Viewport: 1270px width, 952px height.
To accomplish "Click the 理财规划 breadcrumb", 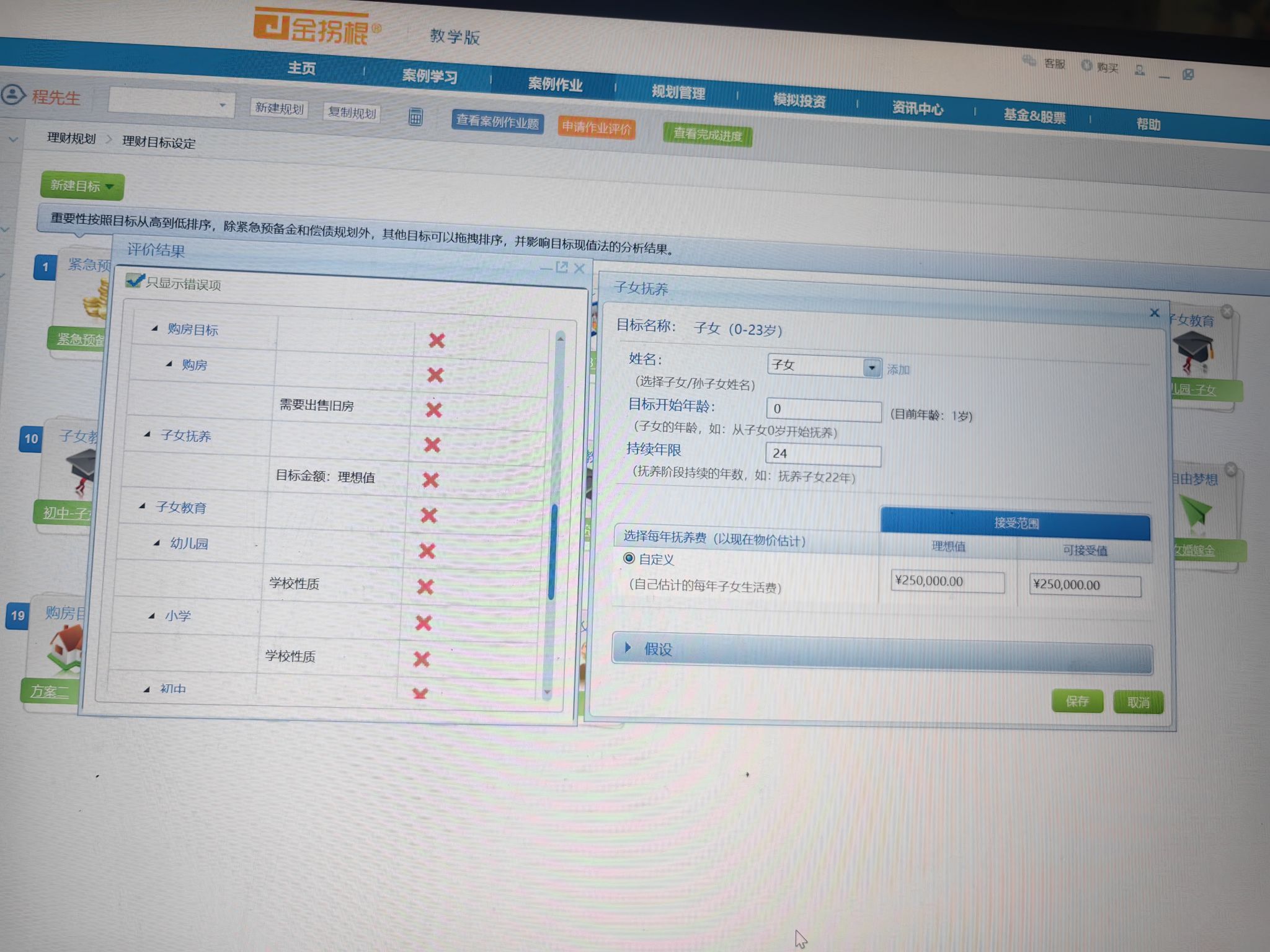I will (x=71, y=138).
